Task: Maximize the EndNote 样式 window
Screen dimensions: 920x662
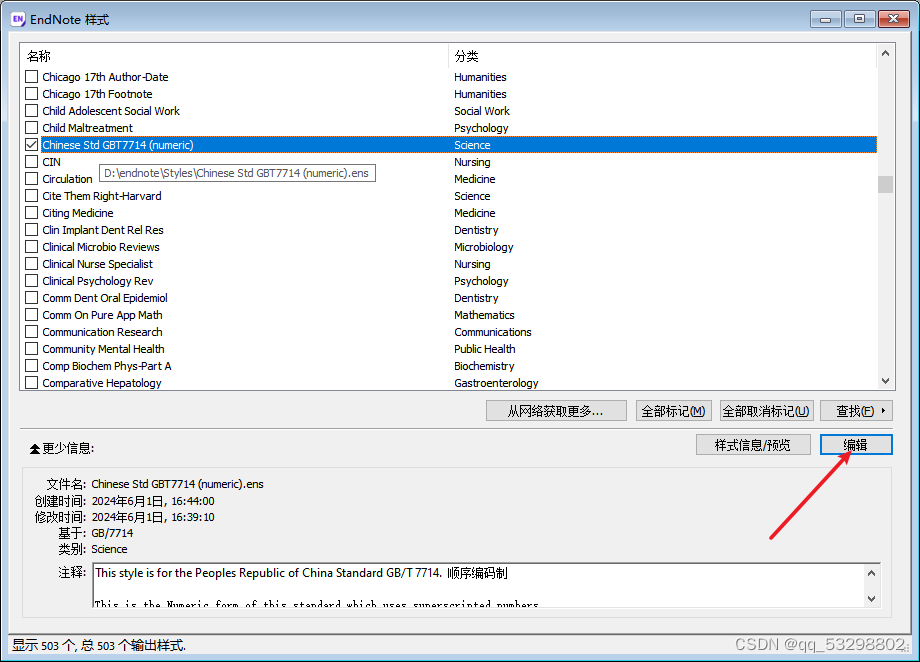Action: 860,19
